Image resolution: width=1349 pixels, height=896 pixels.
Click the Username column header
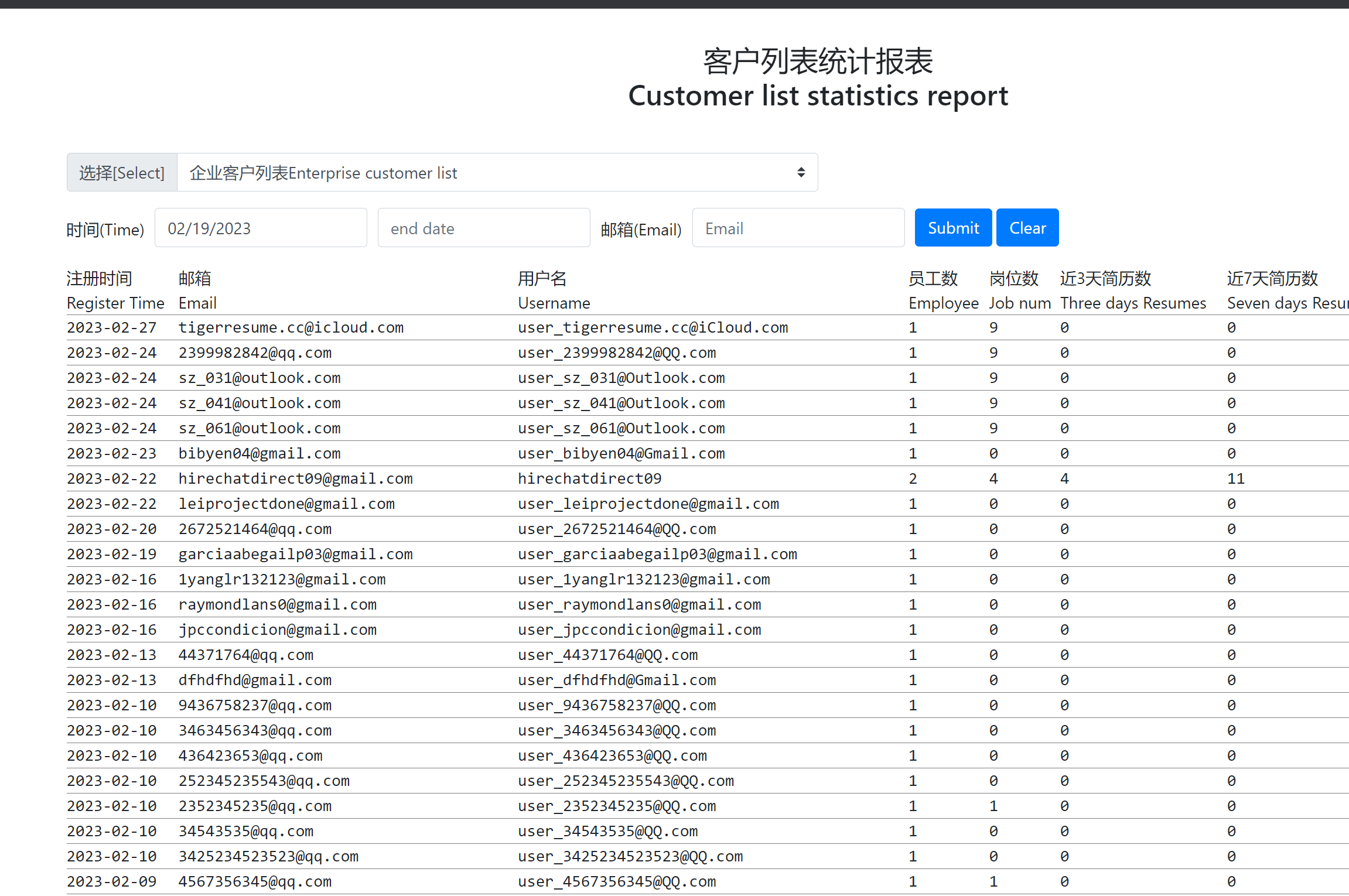coord(554,303)
